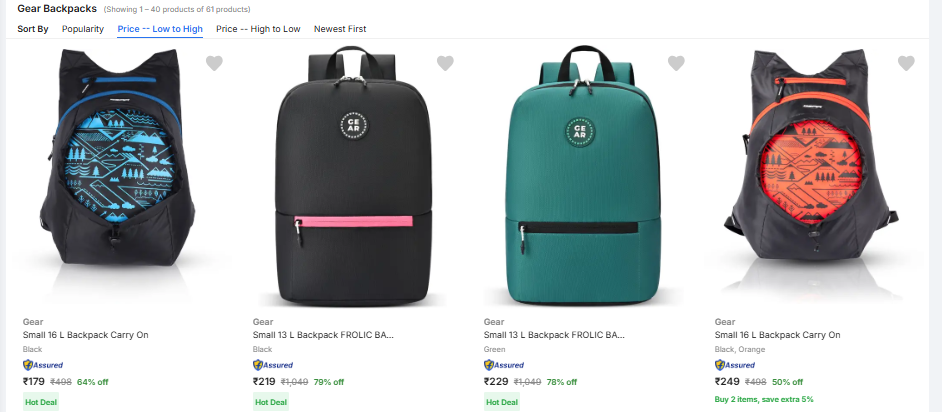Click Assured badge on ₹219 backpack

(x=272, y=365)
